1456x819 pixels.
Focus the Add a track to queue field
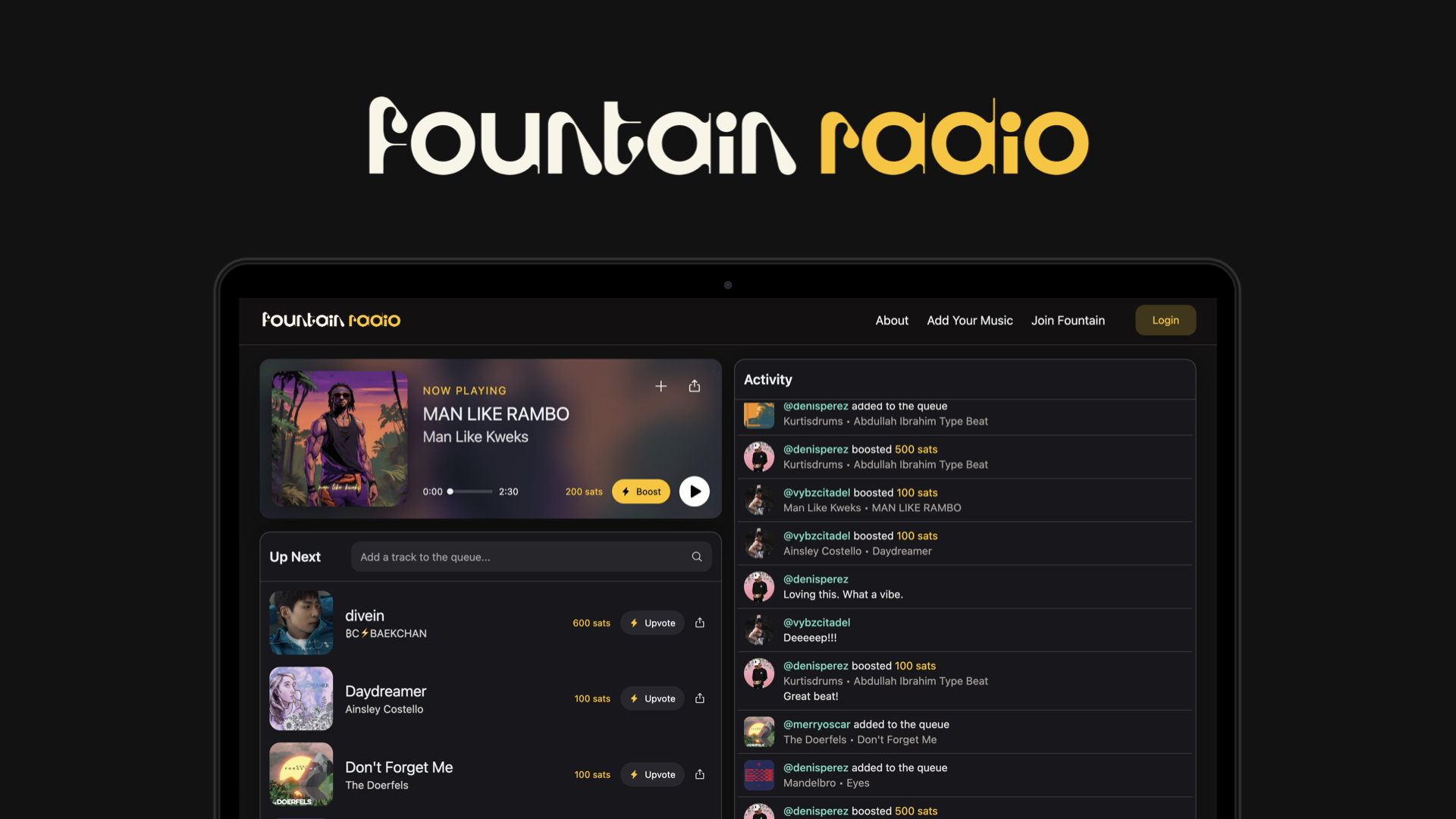pyautogui.click(x=531, y=557)
